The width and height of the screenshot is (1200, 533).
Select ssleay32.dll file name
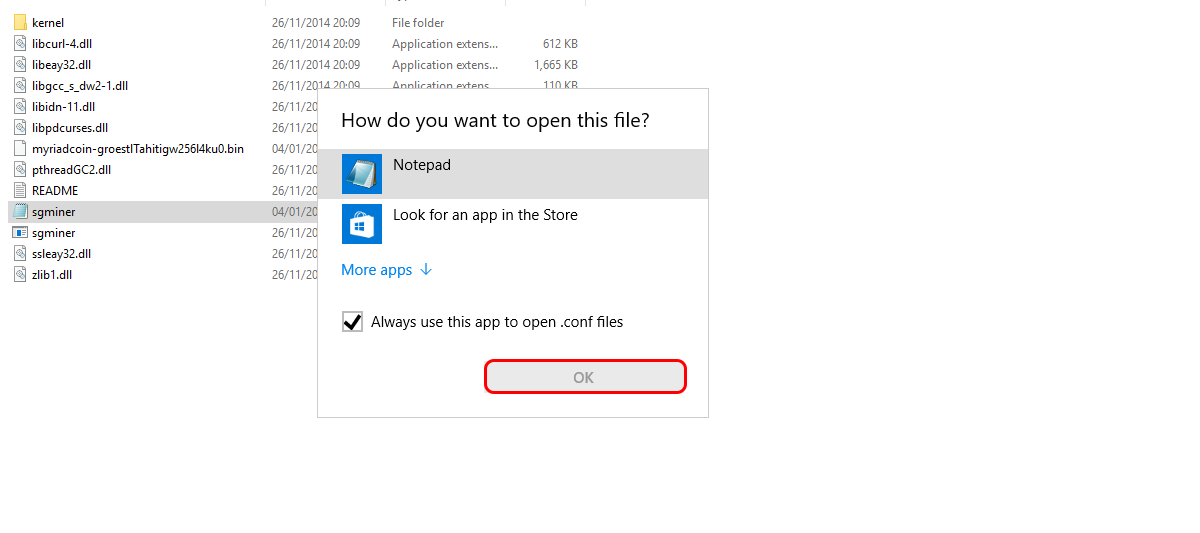point(61,253)
